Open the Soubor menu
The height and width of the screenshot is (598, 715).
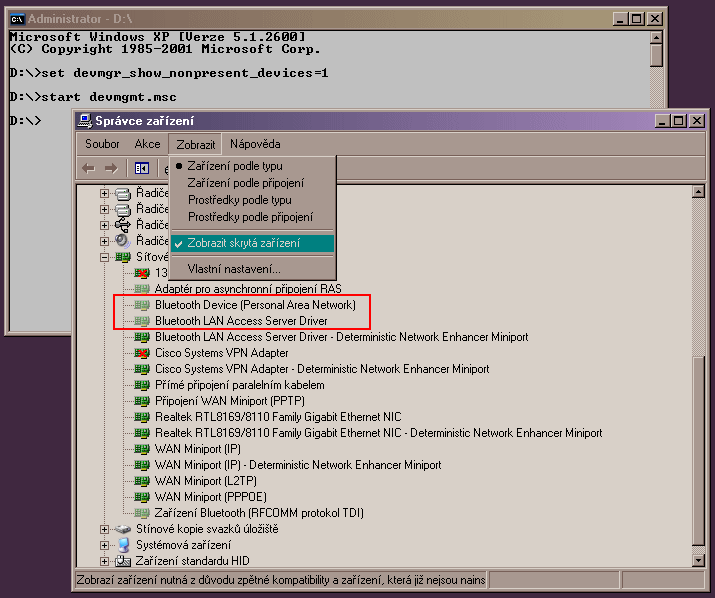pos(102,144)
